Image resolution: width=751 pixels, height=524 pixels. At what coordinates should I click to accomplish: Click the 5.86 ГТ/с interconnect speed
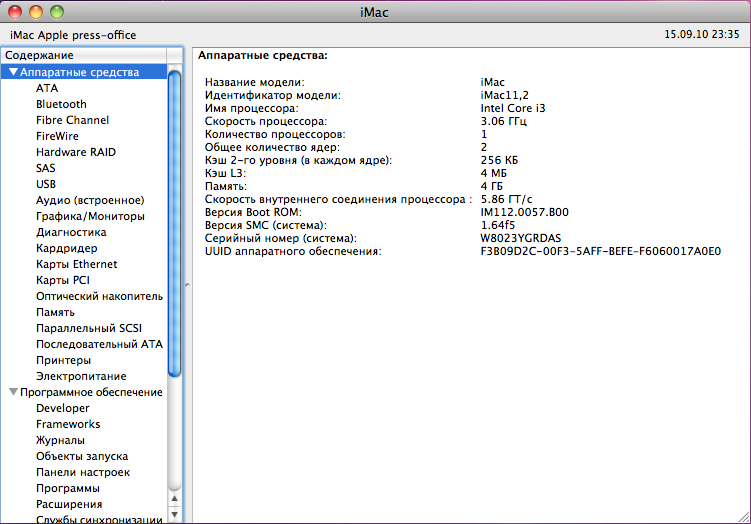pos(506,199)
